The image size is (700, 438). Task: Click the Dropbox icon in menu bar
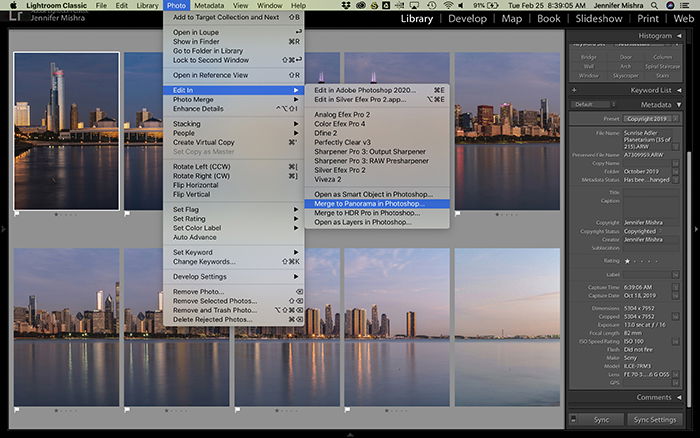[345, 5]
